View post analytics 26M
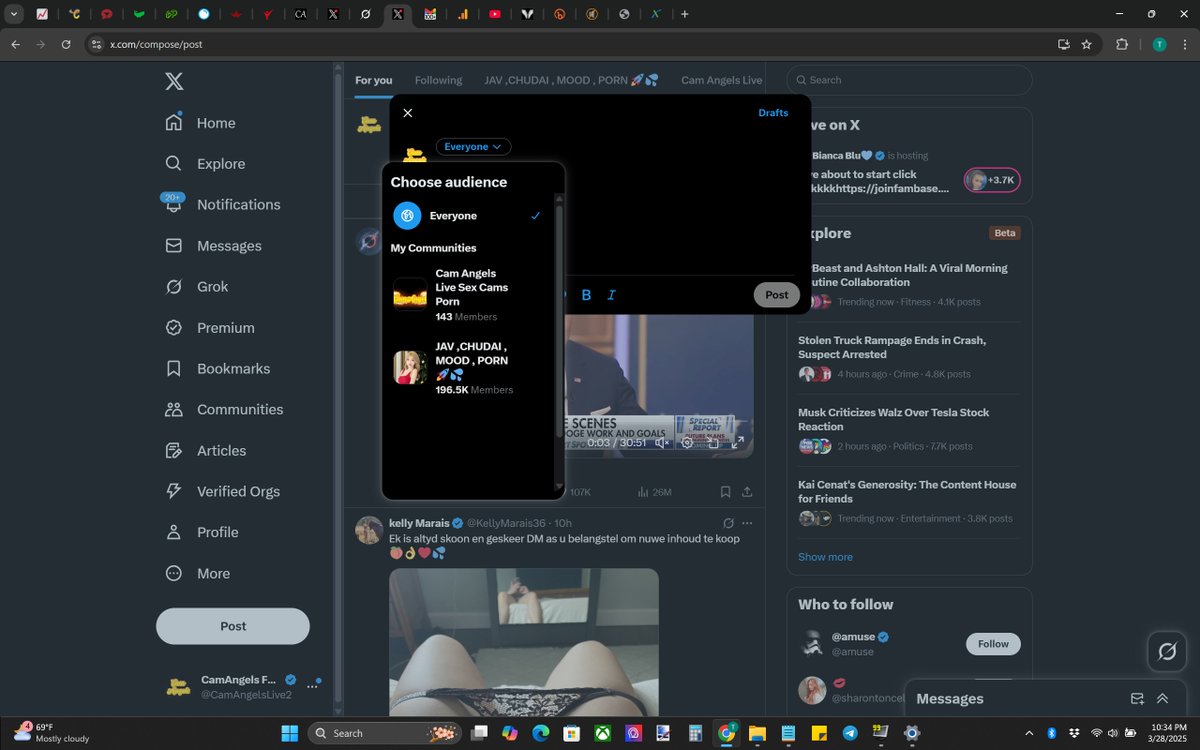This screenshot has width=1200, height=750. coord(654,492)
